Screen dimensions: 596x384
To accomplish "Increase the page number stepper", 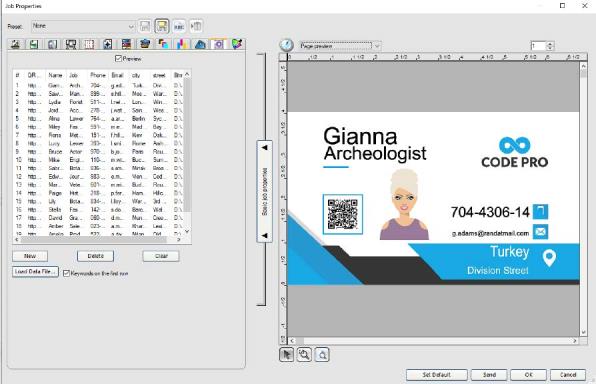I will (550, 44).
